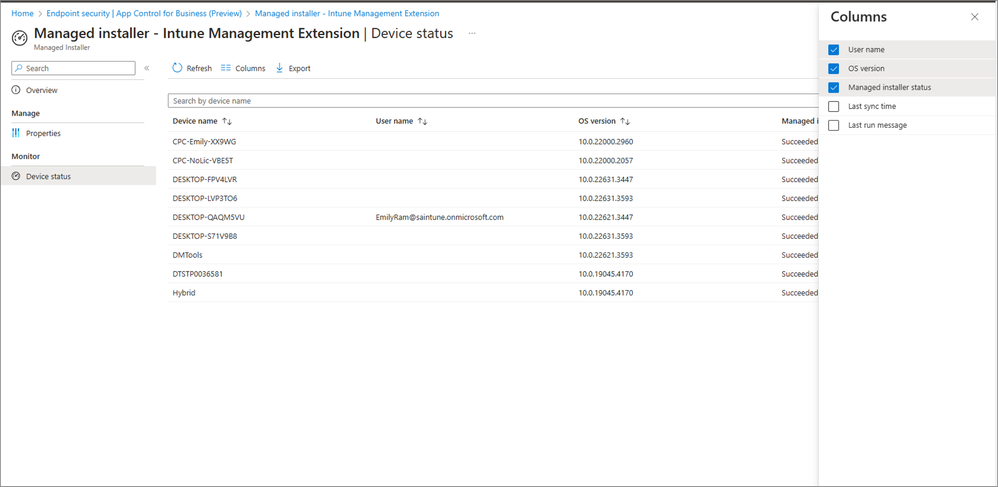Screen dimensions: 998x487
Task: Uncheck Managed installer status checkbox
Action: click(x=834, y=87)
